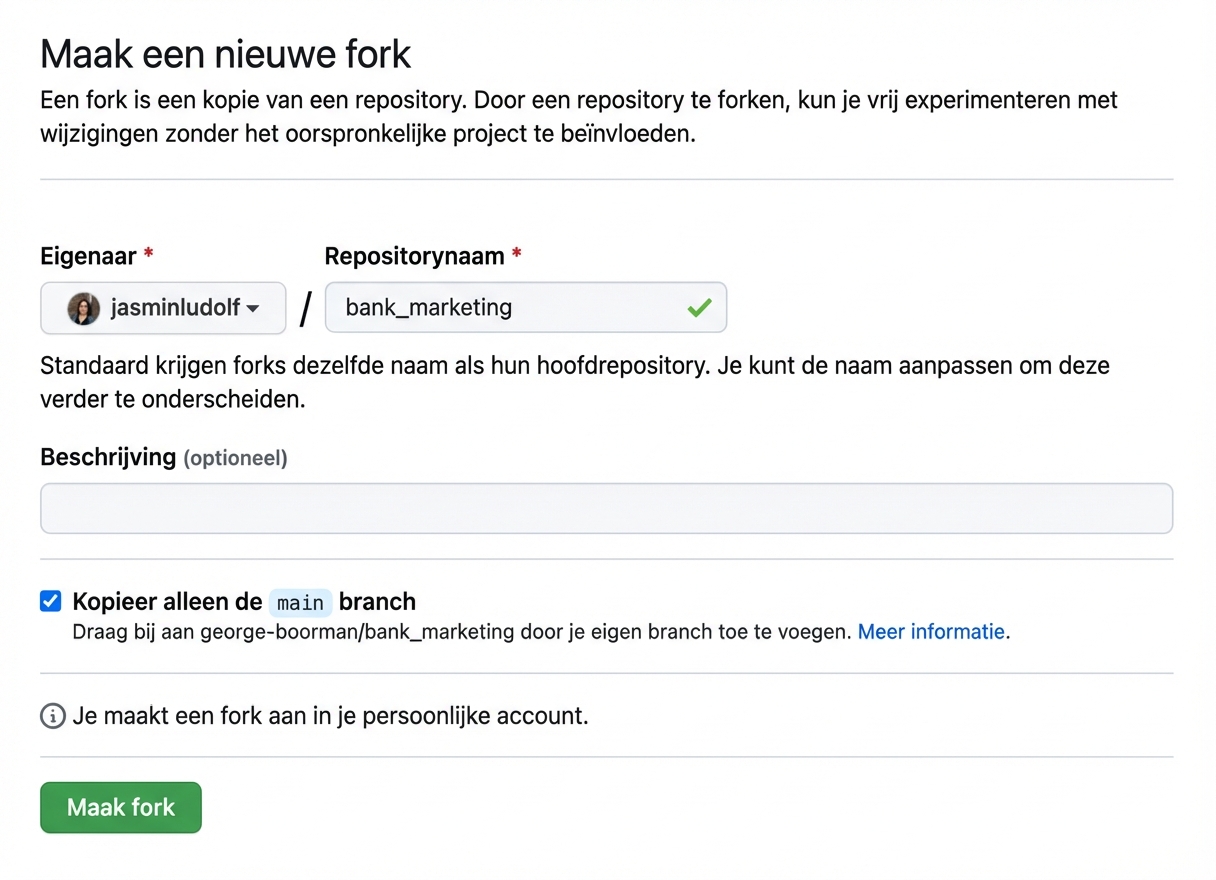Viewport: 1216px width, 880px height.
Task: Click the Maak een nieuwe fork heading
Action: point(225,54)
